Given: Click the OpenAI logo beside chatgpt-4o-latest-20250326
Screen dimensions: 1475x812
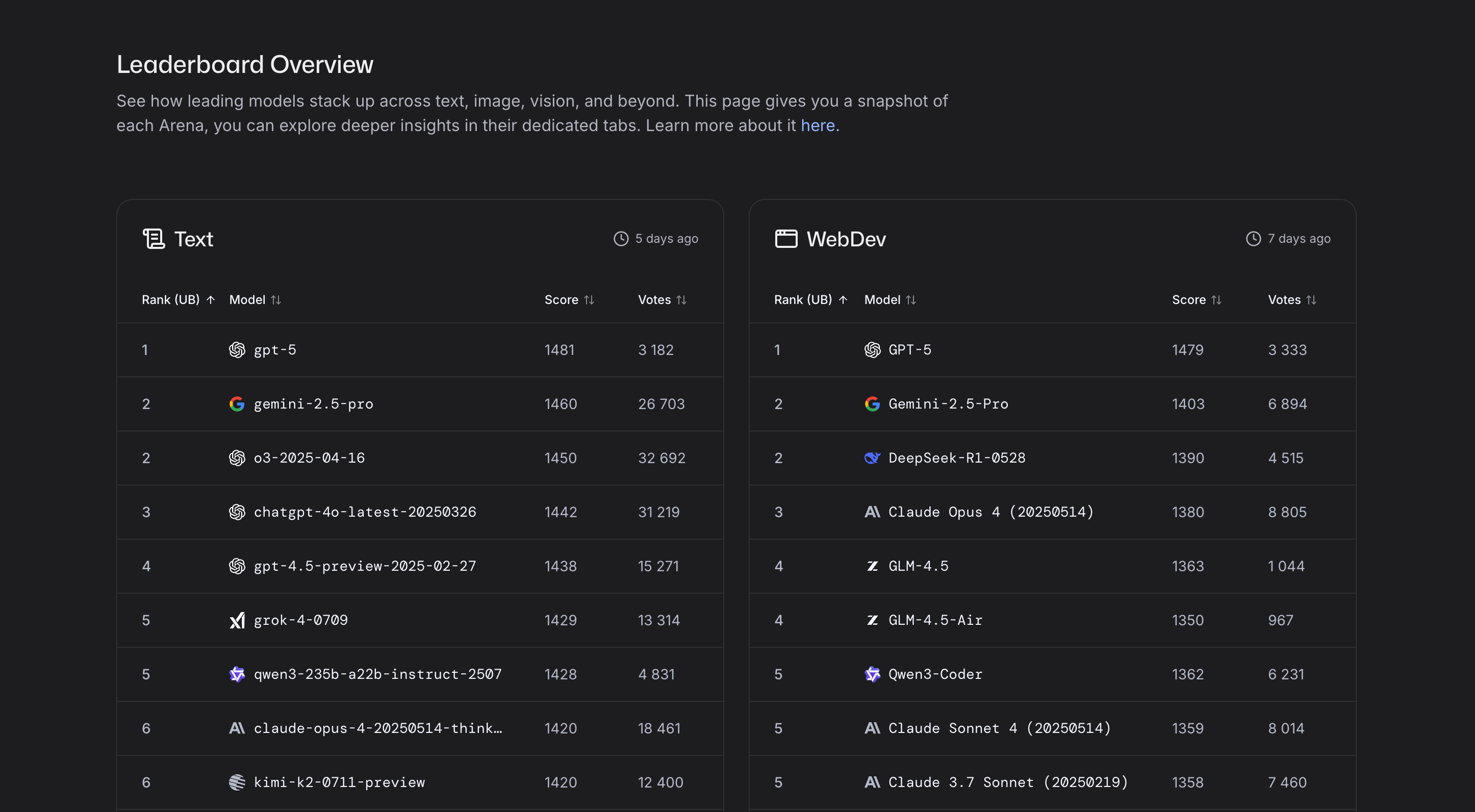Looking at the screenshot, I should [x=237, y=512].
